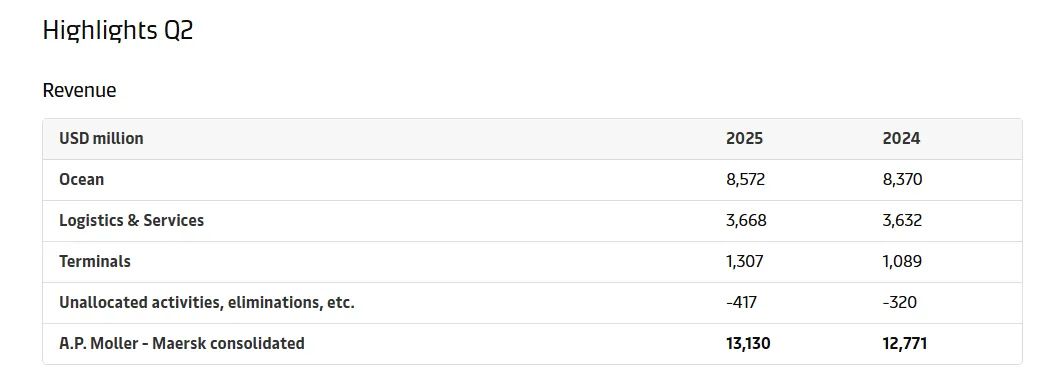
Task: Click the Highlights Q2 heading
Action: pyautogui.click(x=118, y=31)
